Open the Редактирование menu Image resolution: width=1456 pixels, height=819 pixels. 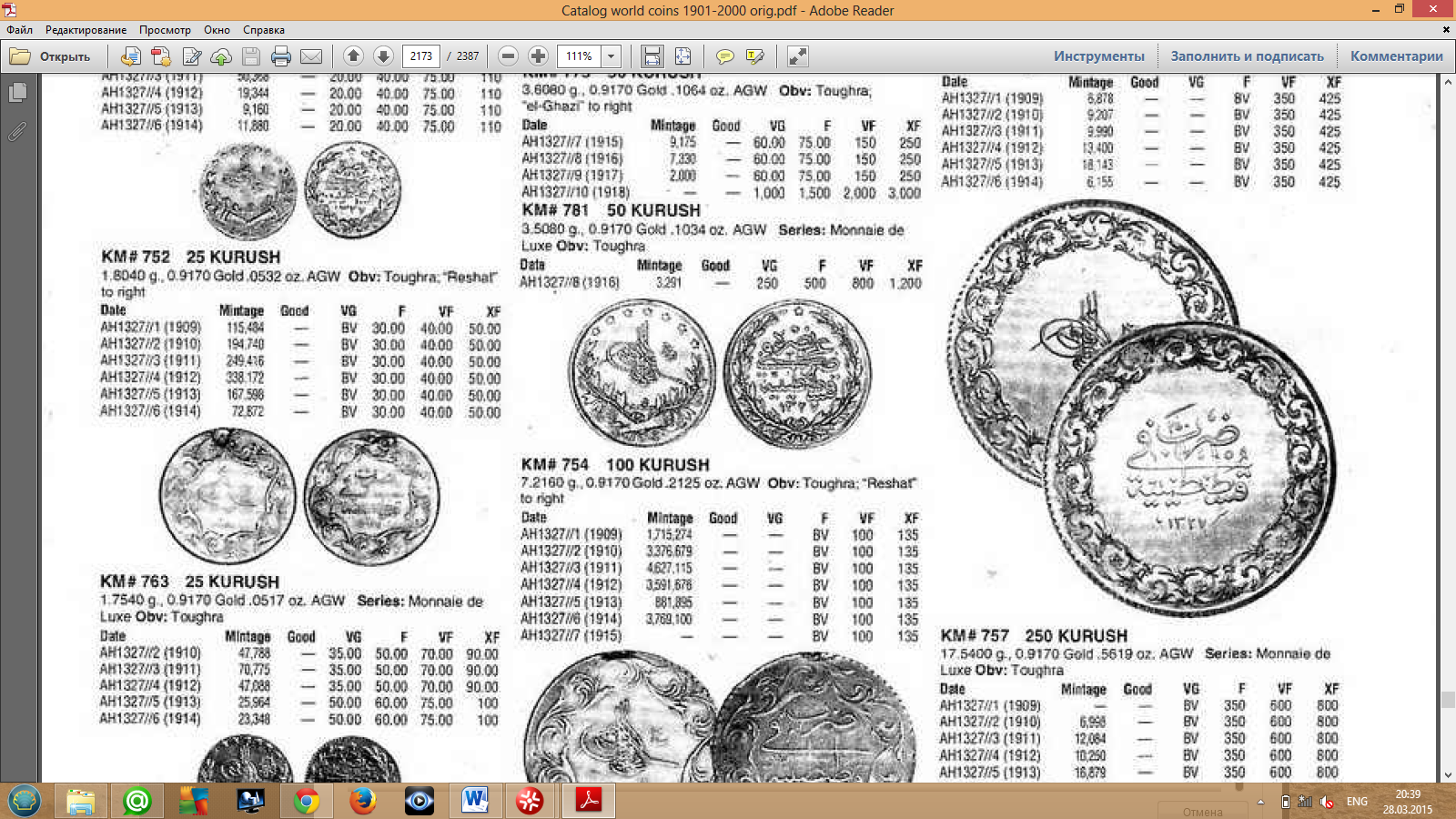point(86,30)
